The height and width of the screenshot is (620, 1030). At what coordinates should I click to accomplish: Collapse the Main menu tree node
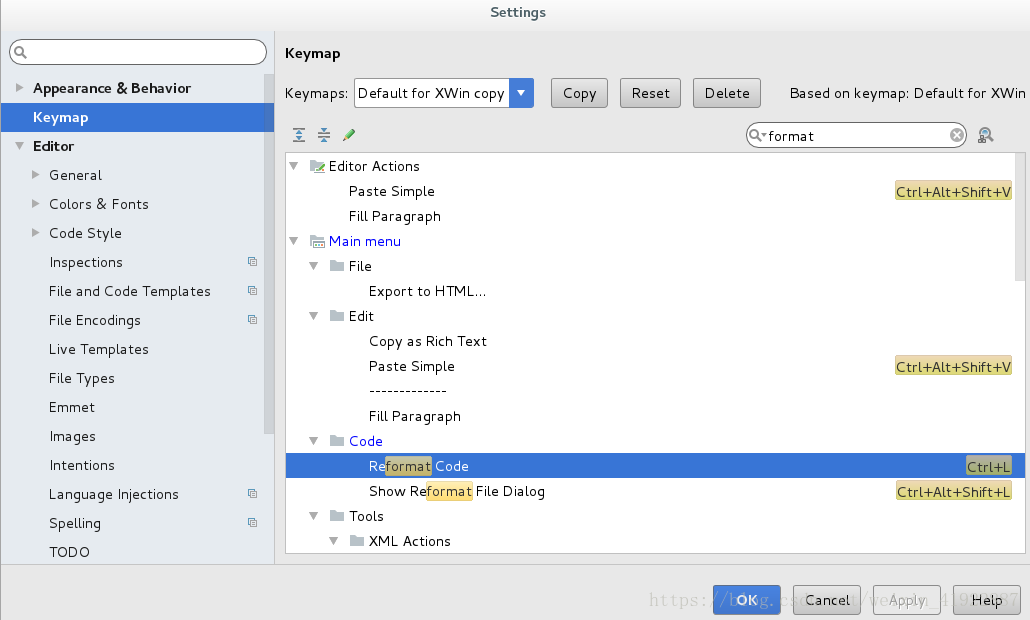pyautogui.click(x=294, y=241)
